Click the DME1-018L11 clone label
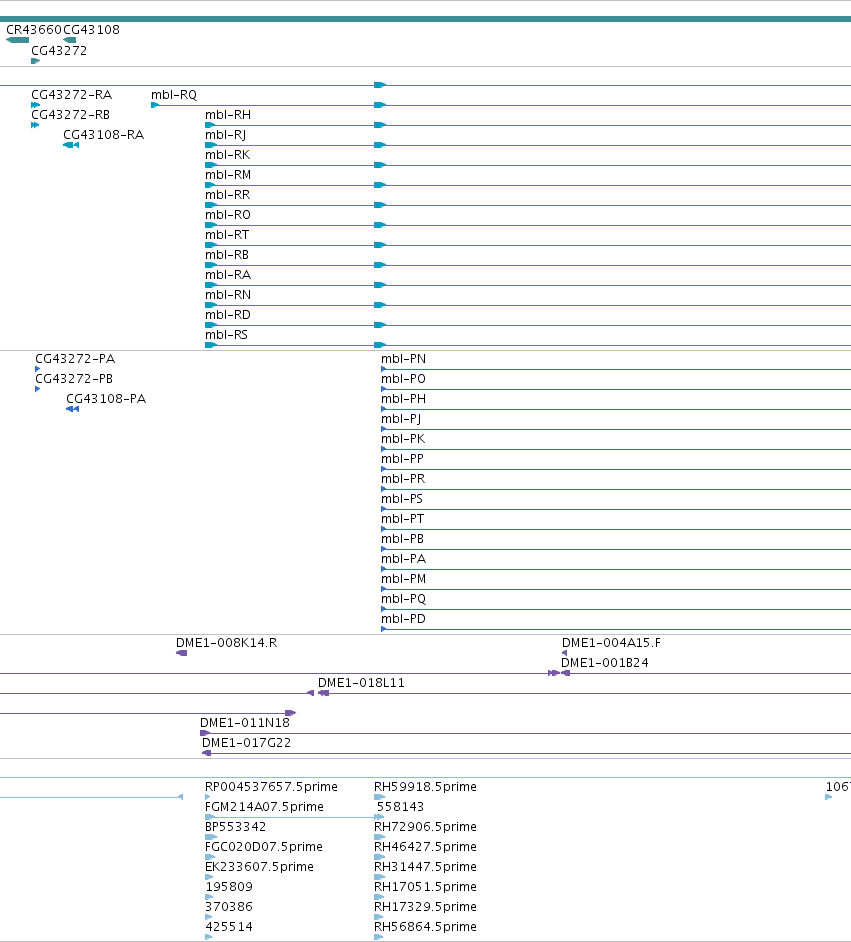Image resolution: width=851 pixels, height=942 pixels. click(362, 682)
